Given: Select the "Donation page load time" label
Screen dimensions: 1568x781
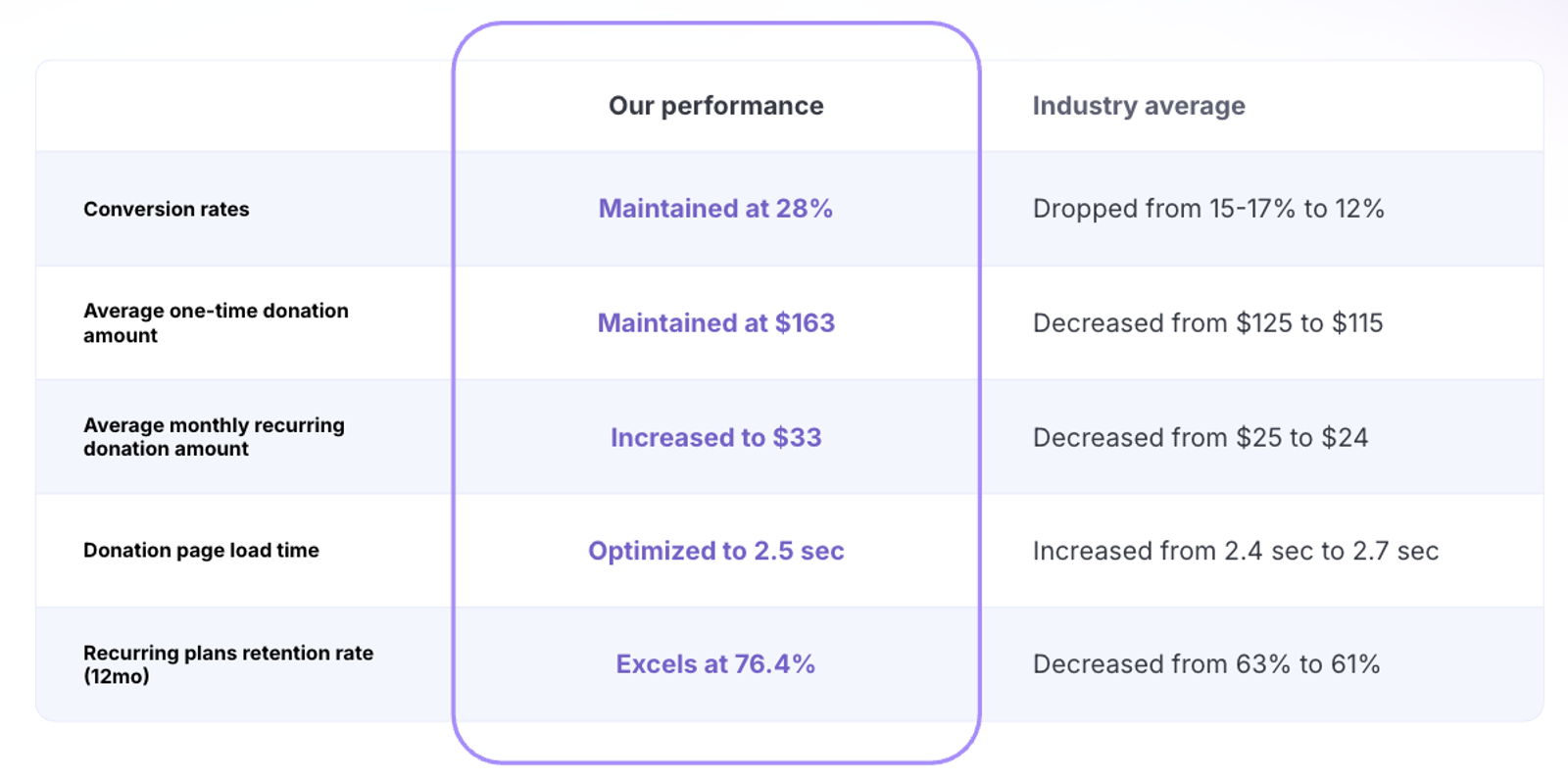Looking at the screenshot, I should point(201,551).
